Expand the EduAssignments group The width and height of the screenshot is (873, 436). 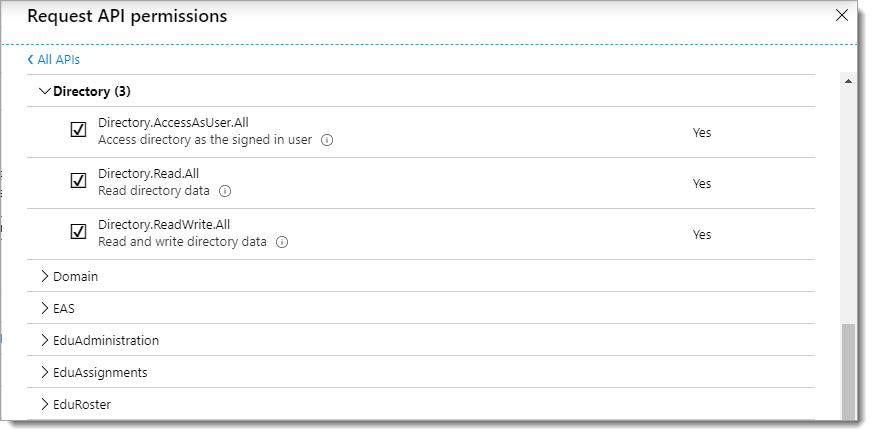(44, 372)
